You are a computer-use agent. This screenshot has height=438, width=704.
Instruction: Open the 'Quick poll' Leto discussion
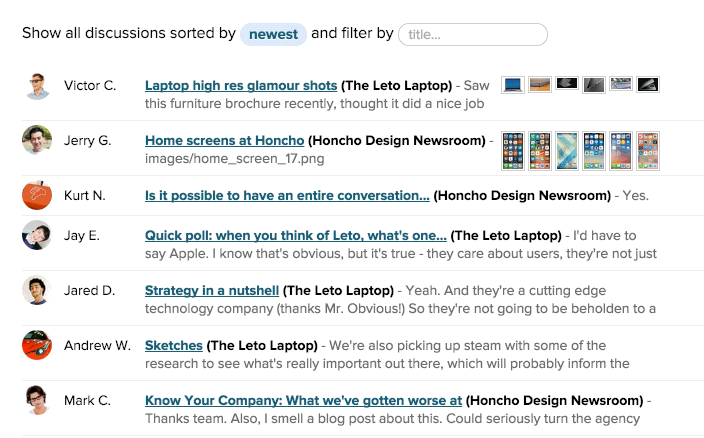click(295, 236)
